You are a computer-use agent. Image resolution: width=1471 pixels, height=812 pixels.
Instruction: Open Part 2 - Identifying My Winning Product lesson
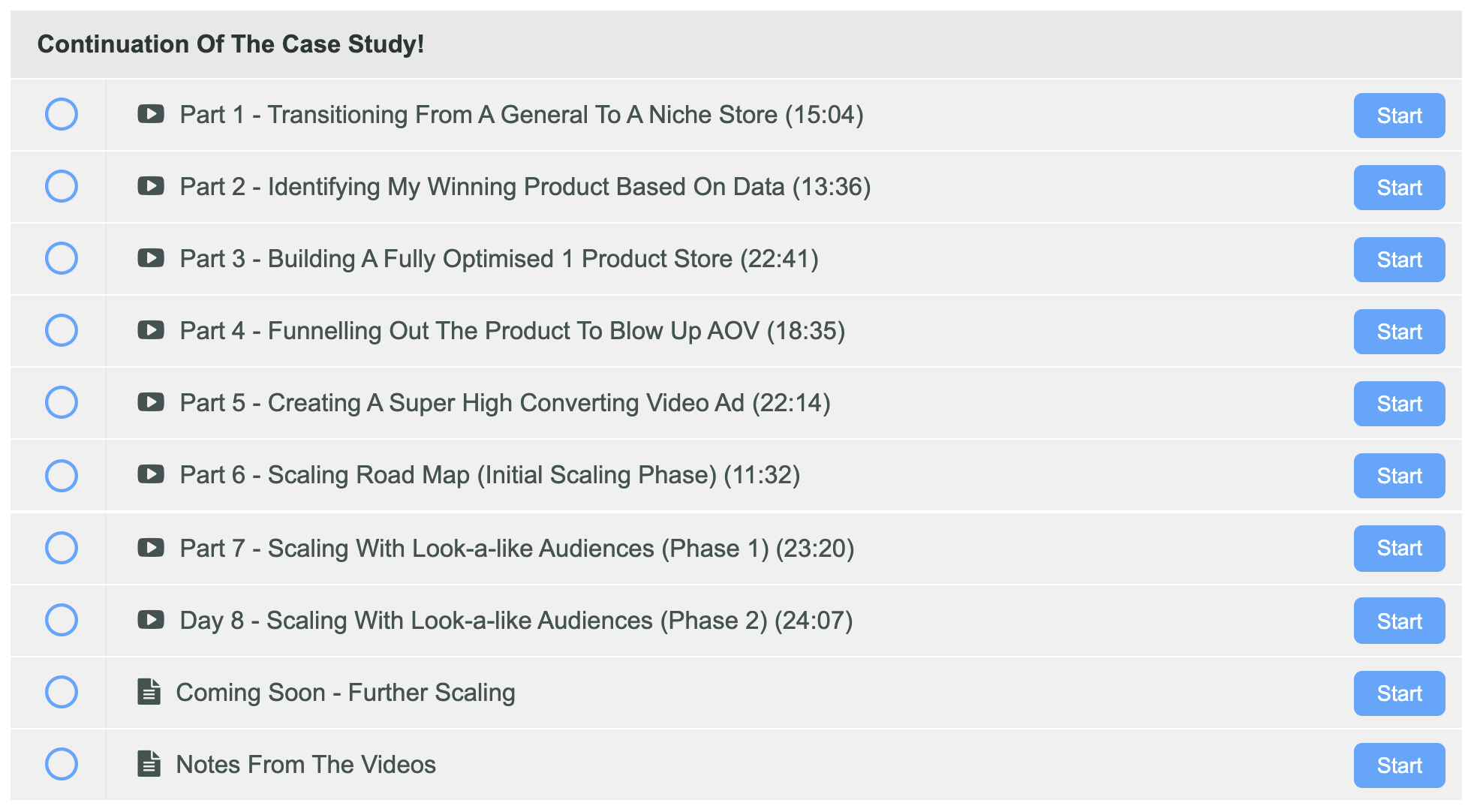coord(525,187)
